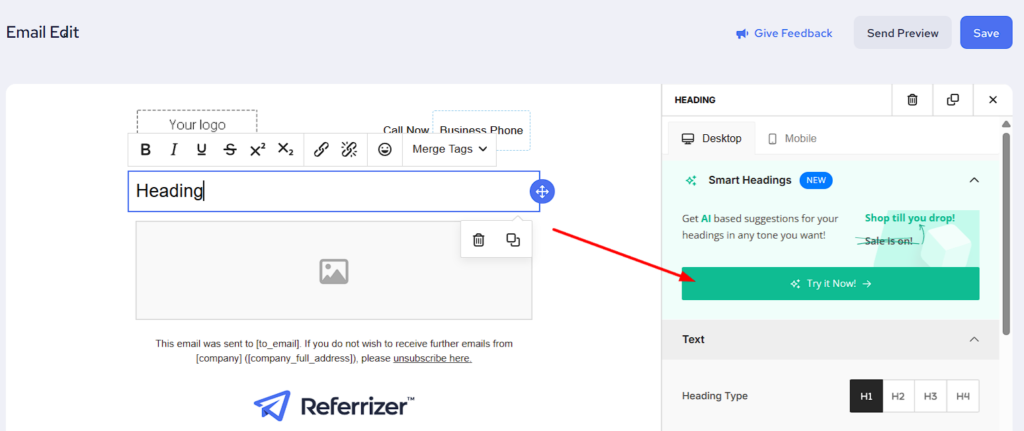This screenshot has height=431, width=1024.
Task: Collapse the Text section
Action: pyautogui.click(x=974, y=340)
